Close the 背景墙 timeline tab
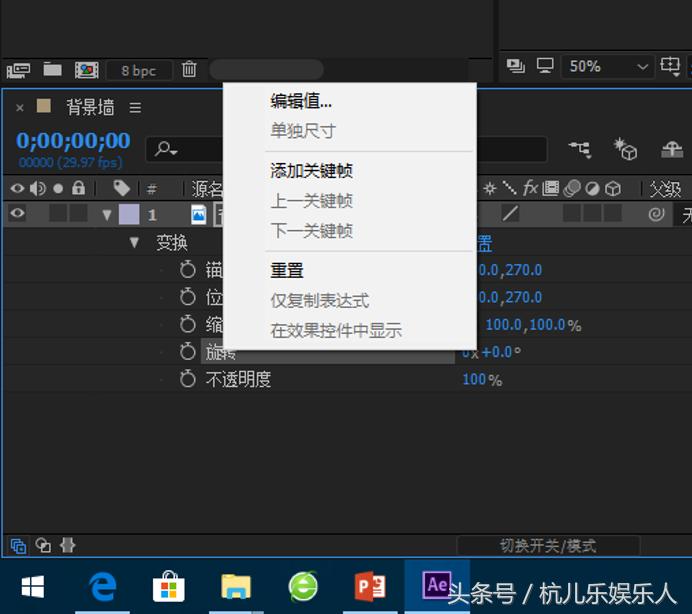The image size is (692, 614). (x=19, y=108)
